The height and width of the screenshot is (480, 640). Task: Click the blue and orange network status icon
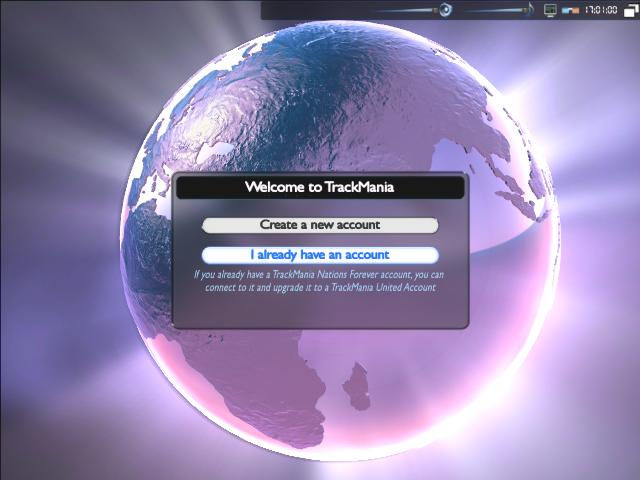[570, 10]
